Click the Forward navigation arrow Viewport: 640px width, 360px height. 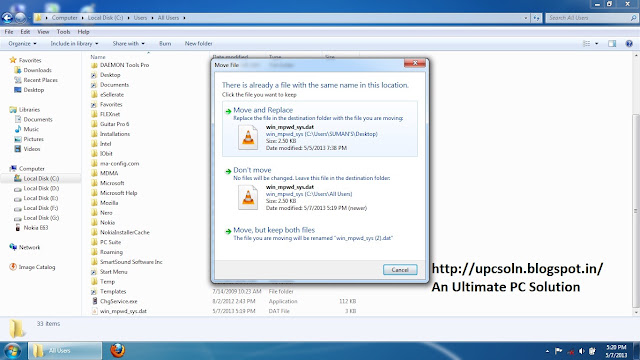pyautogui.click(x=20, y=18)
